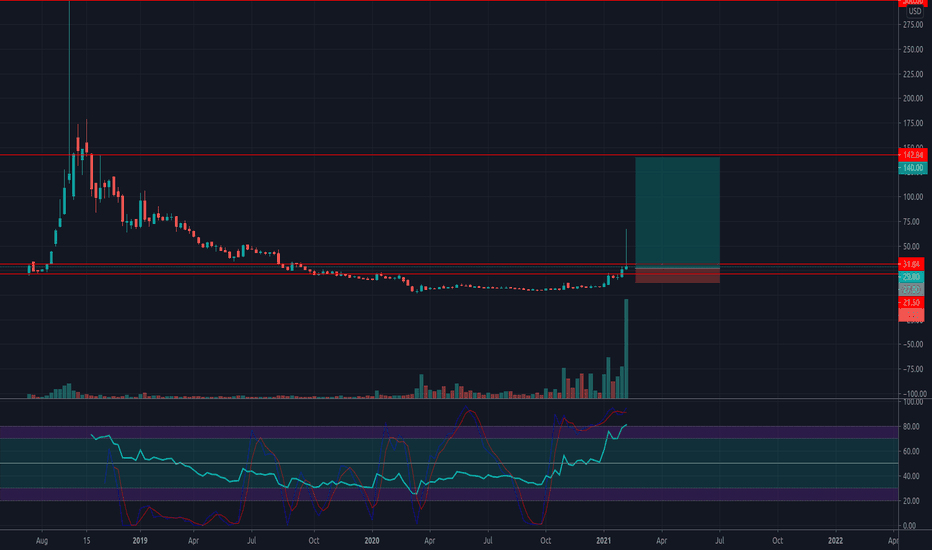
Task: Click the -75.00 price axis label
Action: pyautogui.click(x=913, y=369)
